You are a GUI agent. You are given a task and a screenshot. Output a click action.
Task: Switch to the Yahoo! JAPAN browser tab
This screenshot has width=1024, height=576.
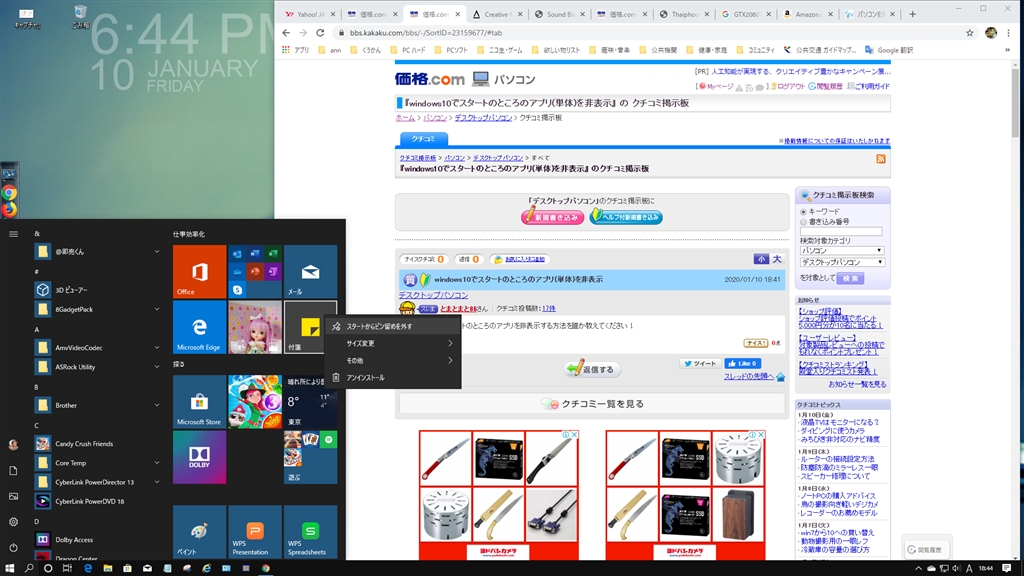(x=310, y=14)
